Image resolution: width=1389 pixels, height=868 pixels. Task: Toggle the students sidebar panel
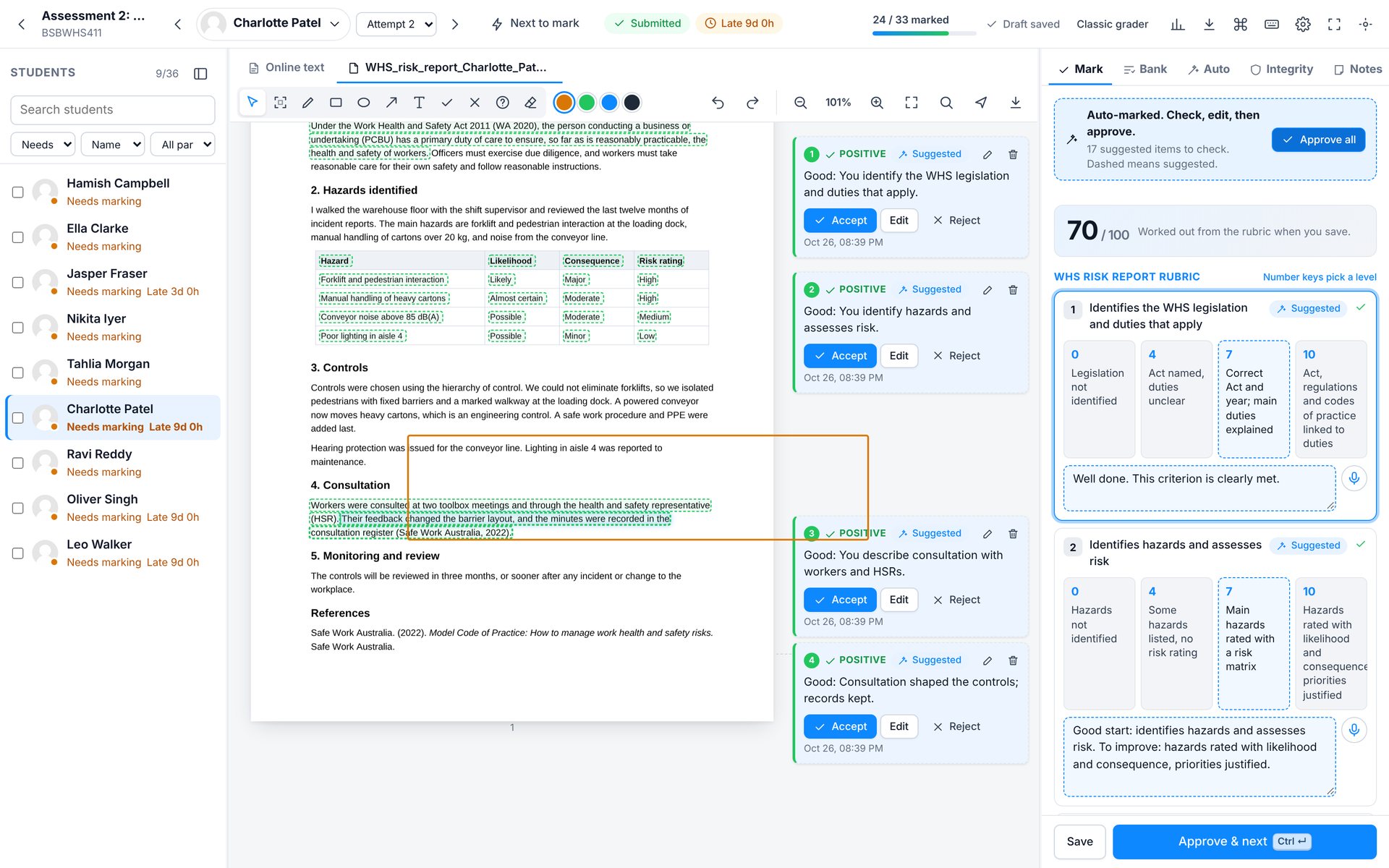201,73
